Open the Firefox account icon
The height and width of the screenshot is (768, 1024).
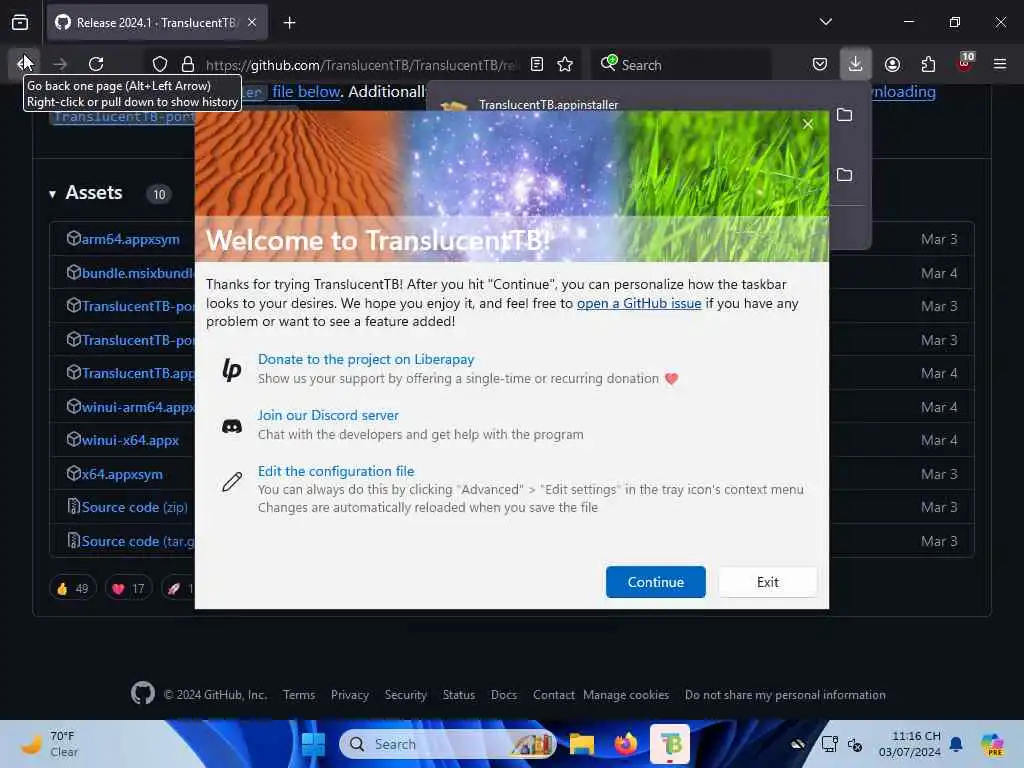892,64
